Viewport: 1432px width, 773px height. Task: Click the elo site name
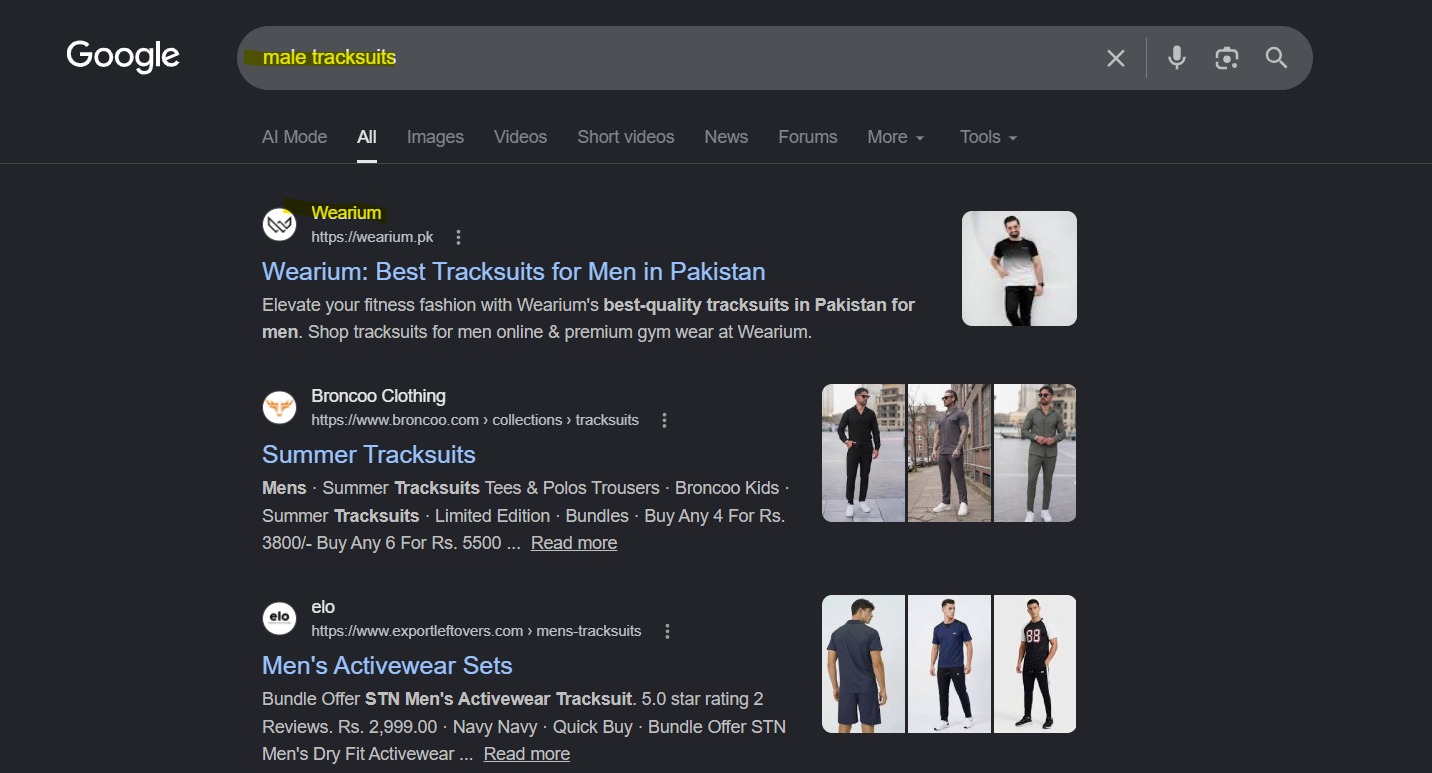tap(323, 607)
